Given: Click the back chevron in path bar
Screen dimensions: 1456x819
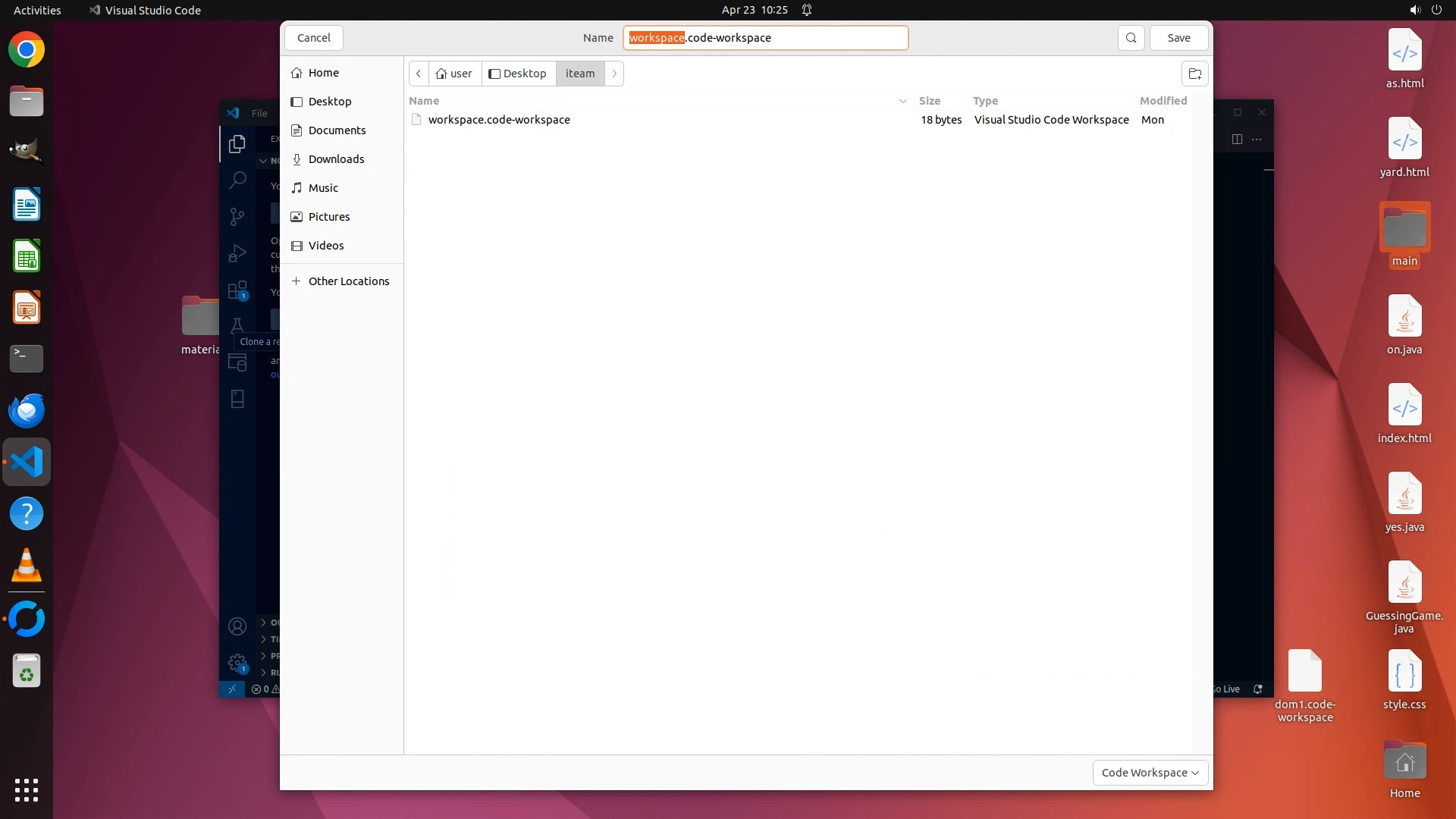Looking at the screenshot, I should (419, 74).
